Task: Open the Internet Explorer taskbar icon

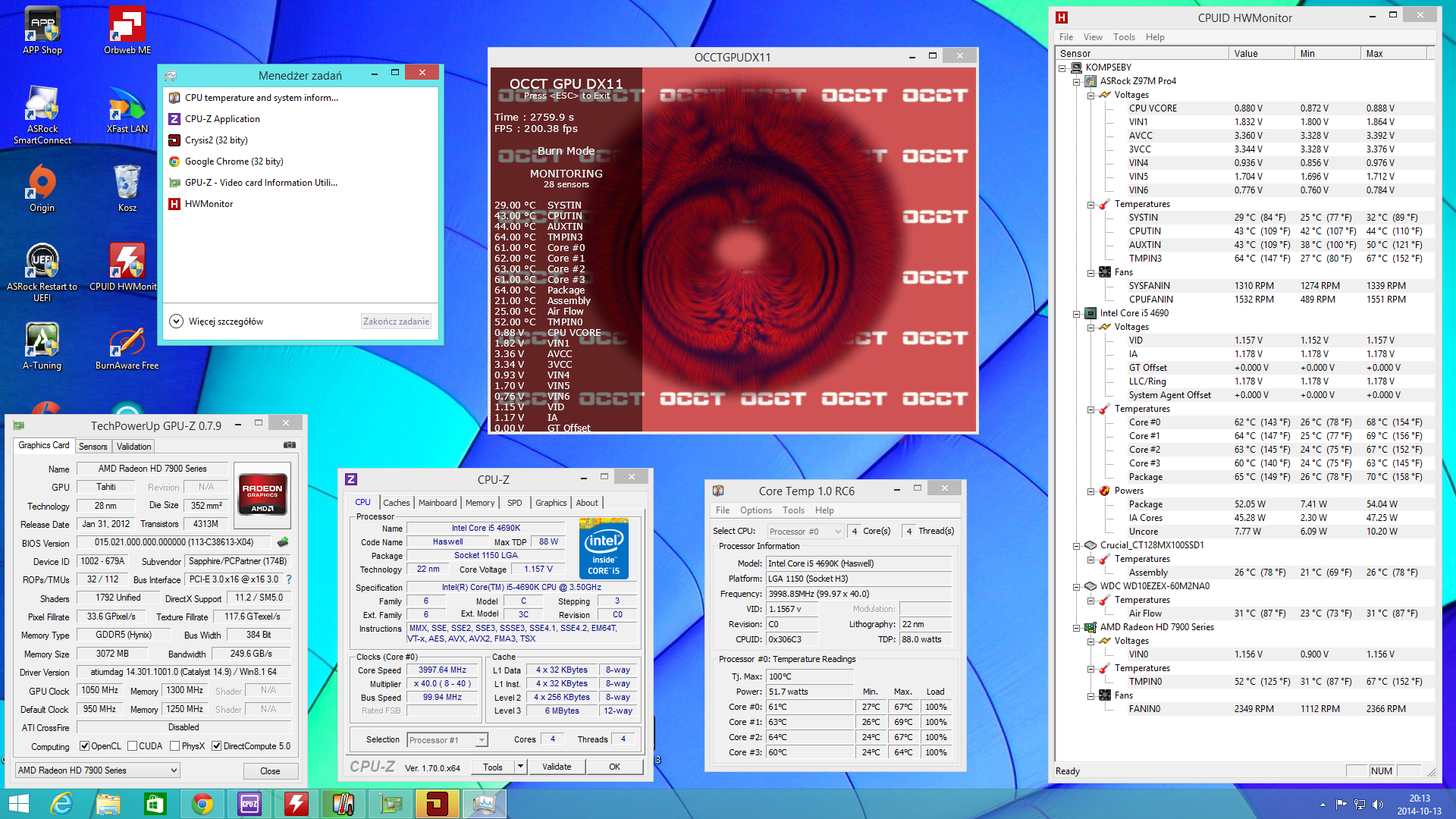Action: [x=61, y=803]
